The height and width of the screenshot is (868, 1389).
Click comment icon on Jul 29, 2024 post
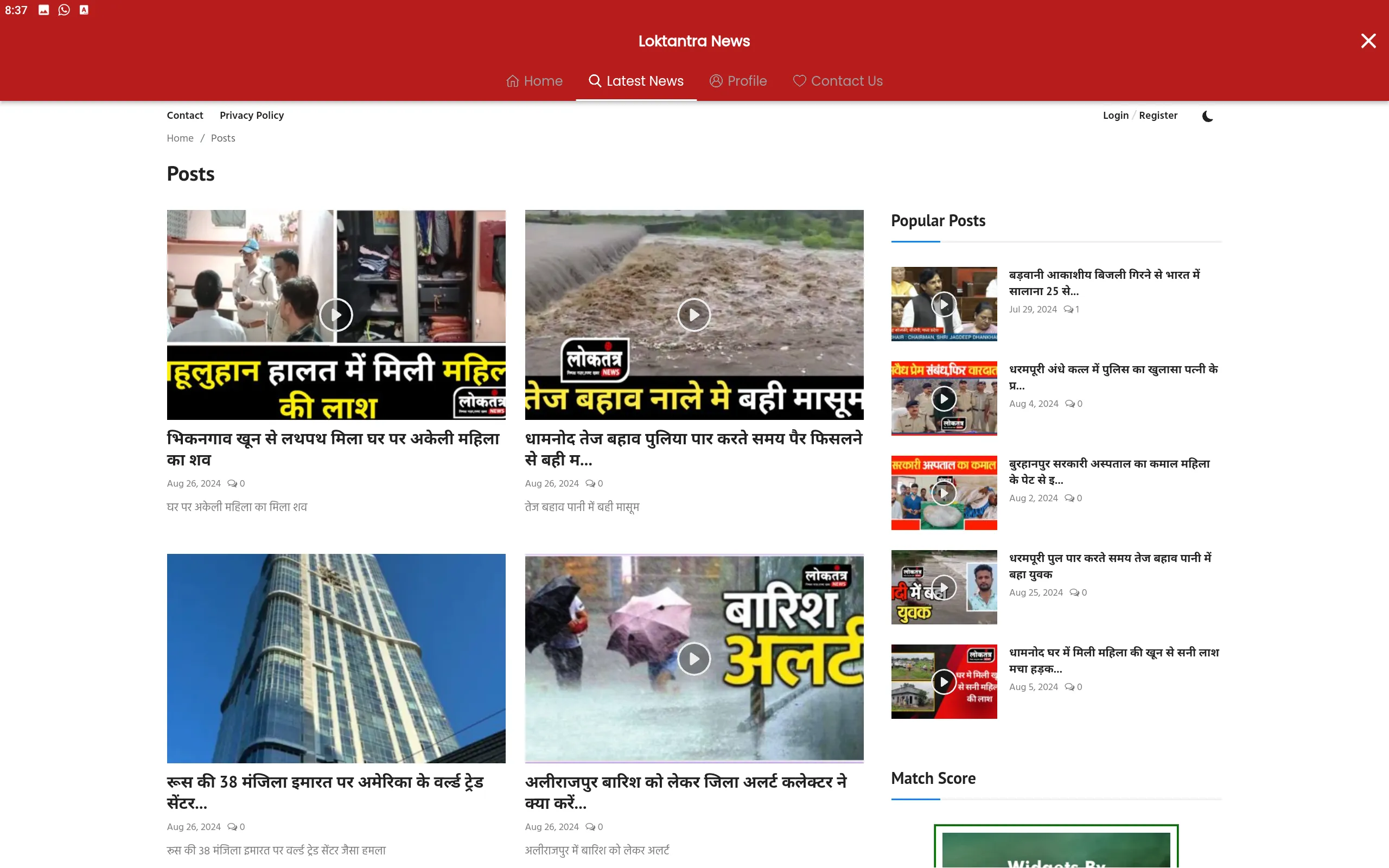(x=1068, y=309)
